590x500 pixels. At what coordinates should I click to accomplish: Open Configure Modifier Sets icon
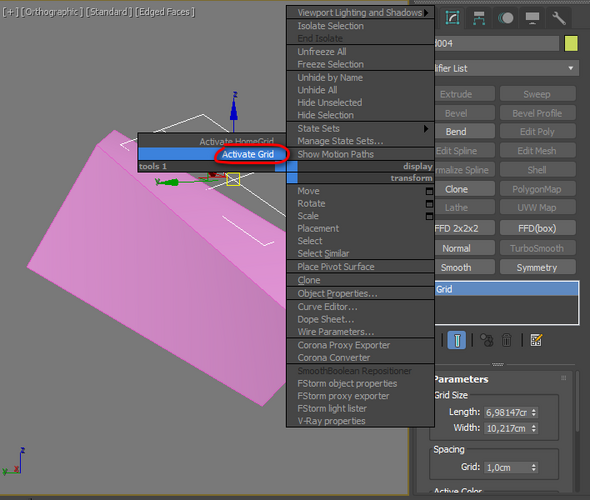536,340
